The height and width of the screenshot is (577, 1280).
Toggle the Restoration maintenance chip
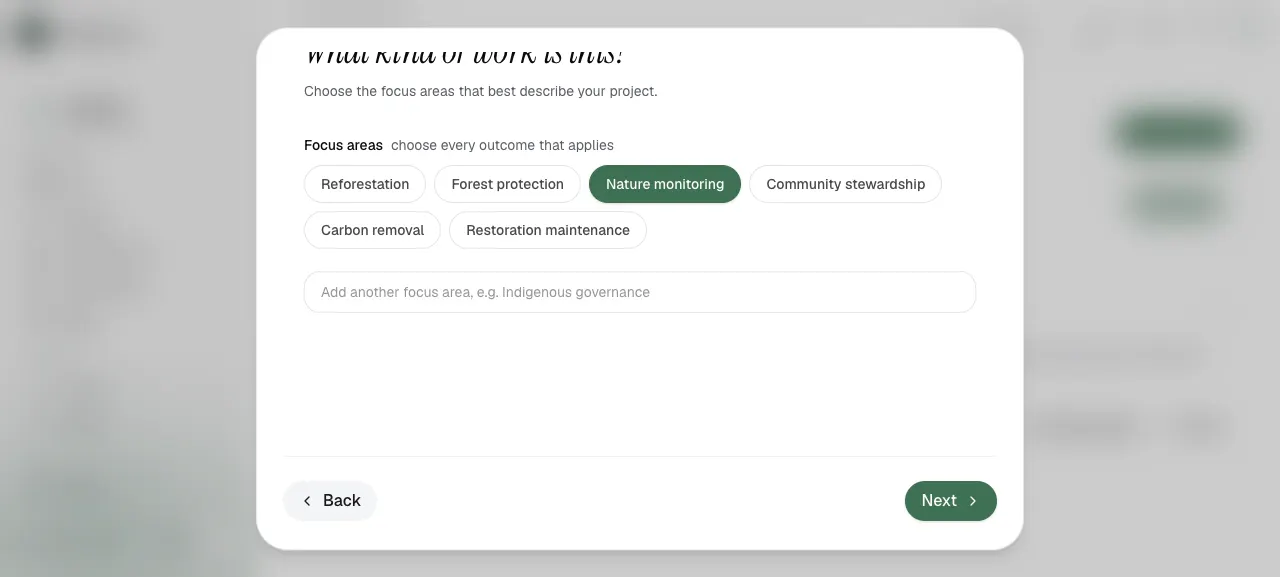click(x=548, y=230)
